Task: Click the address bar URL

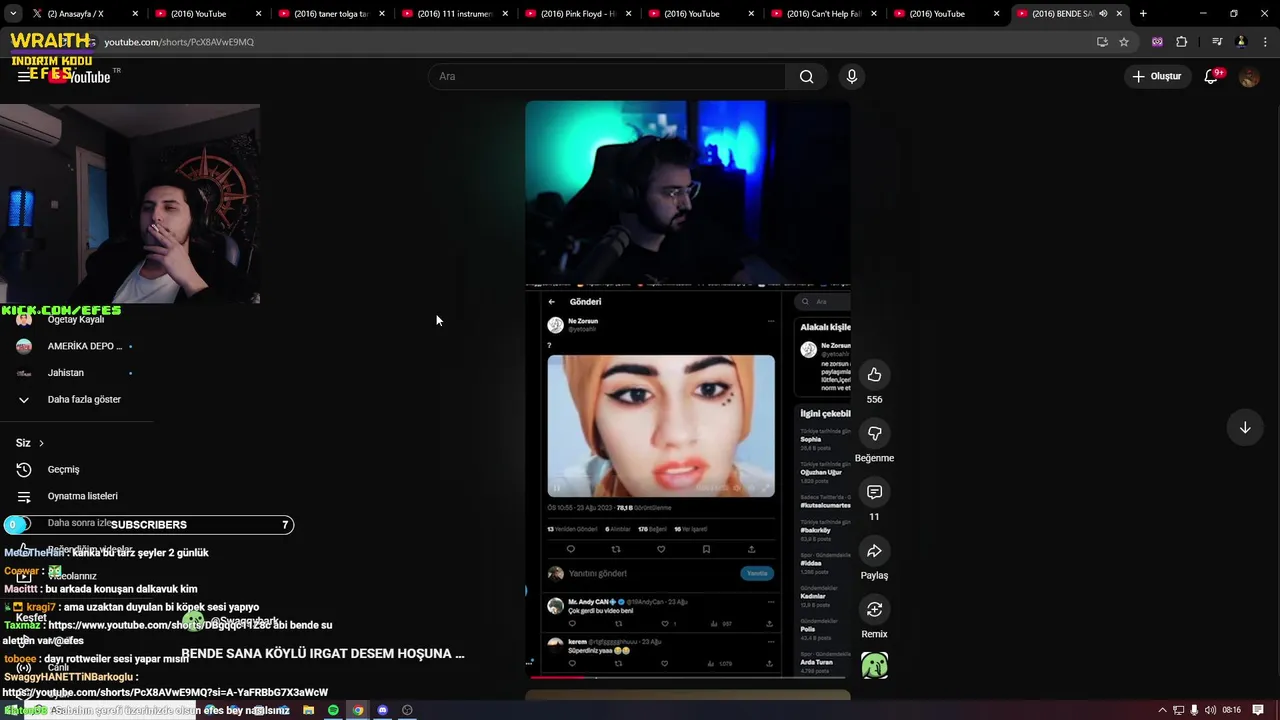Action: pyautogui.click(x=179, y=42)
